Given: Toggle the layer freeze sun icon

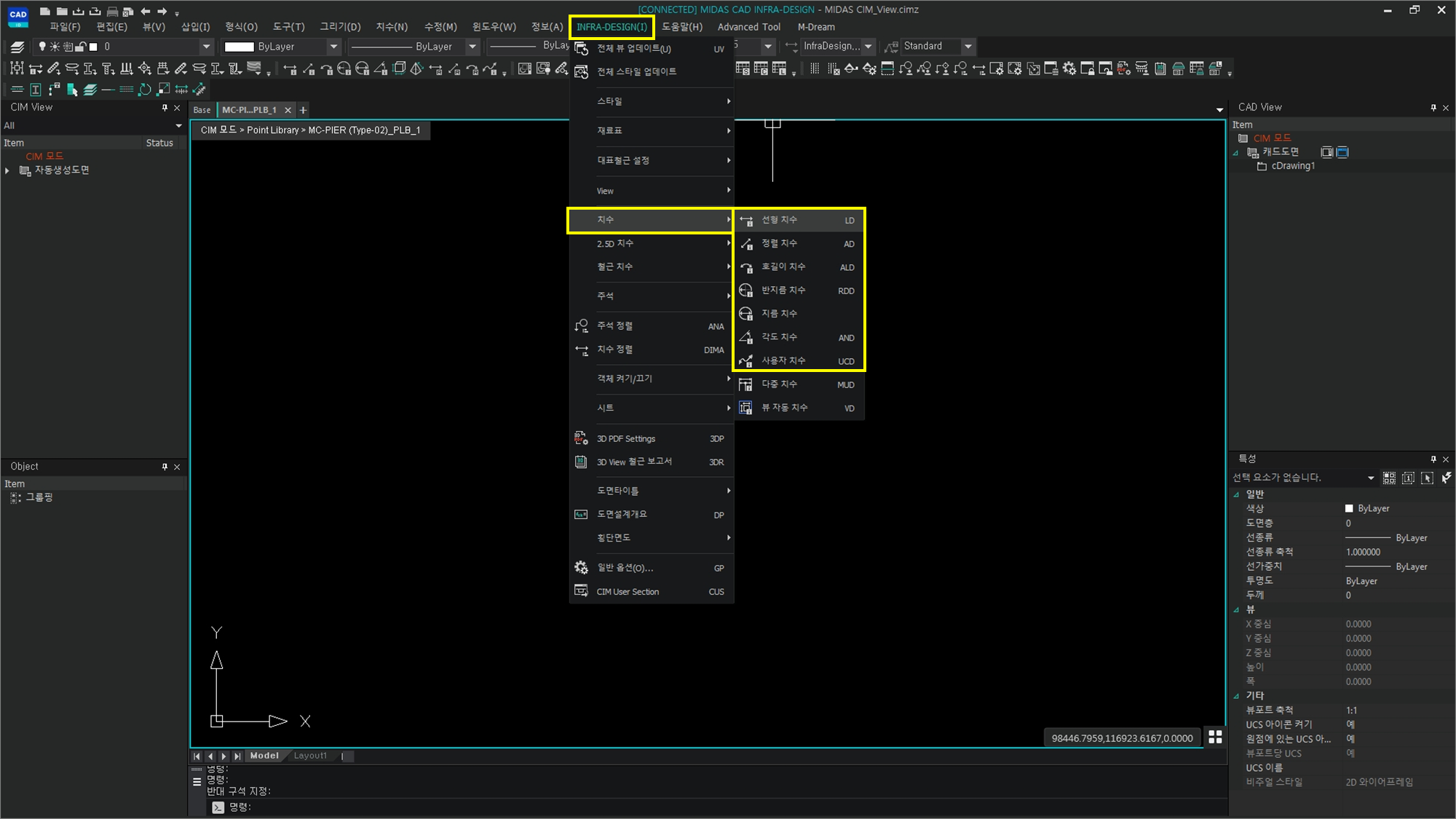Looking at the screenshot, I should point(55,47).
